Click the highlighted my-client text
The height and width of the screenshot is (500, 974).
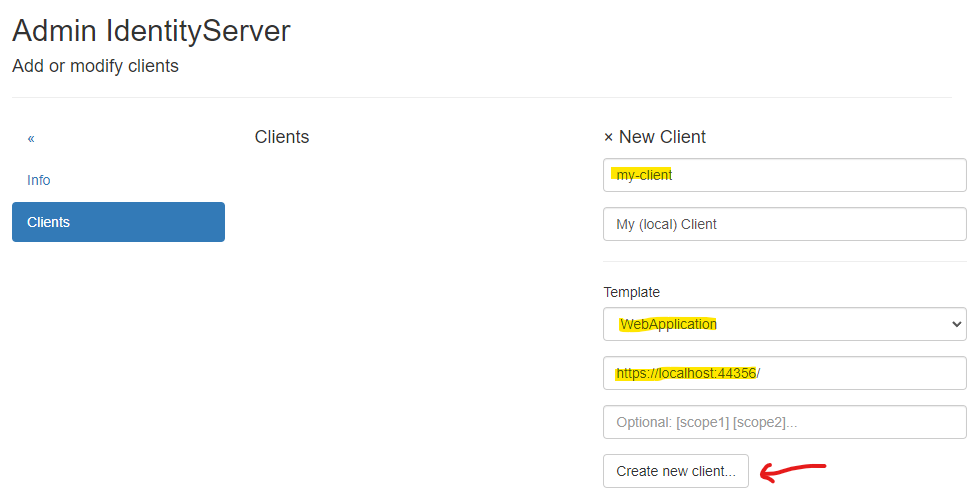[643, 175]
